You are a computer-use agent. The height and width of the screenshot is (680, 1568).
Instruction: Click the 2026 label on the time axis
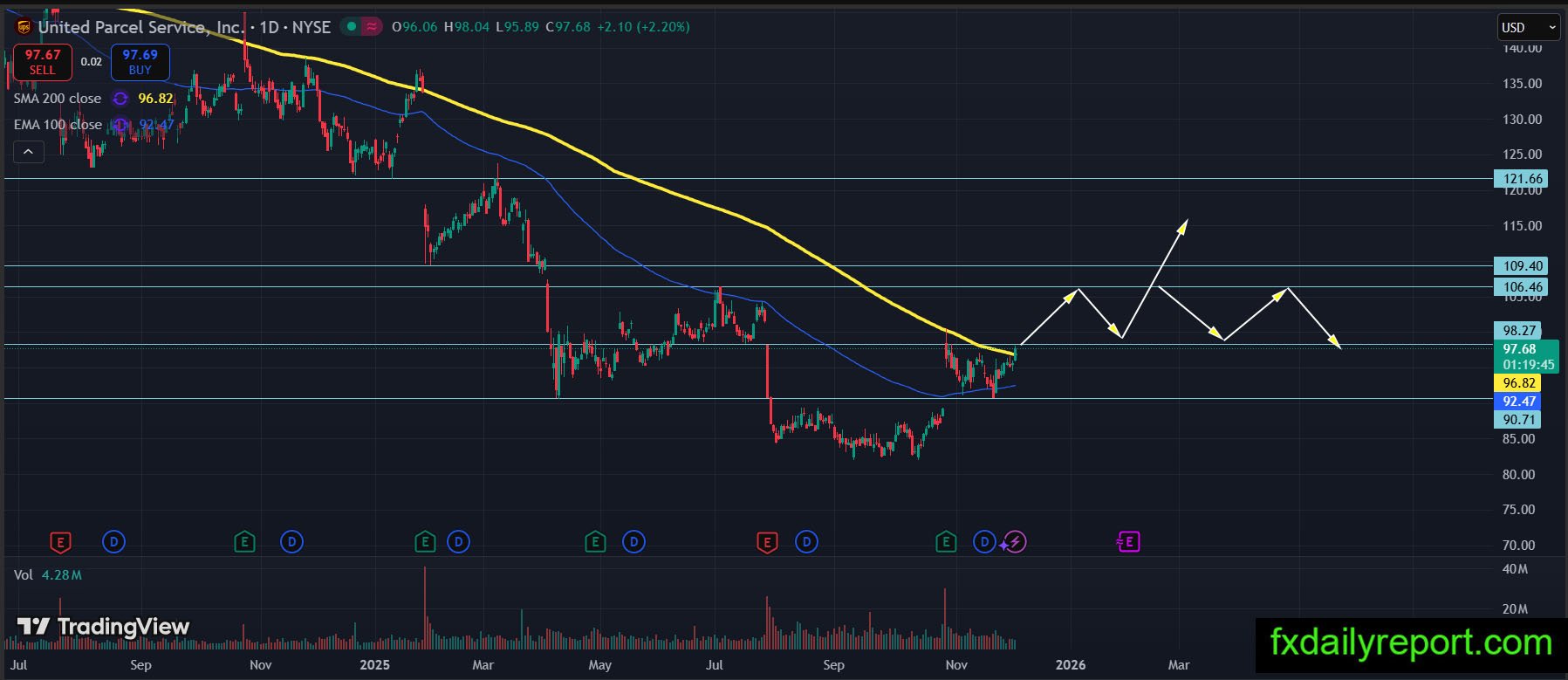(1071, 665)
